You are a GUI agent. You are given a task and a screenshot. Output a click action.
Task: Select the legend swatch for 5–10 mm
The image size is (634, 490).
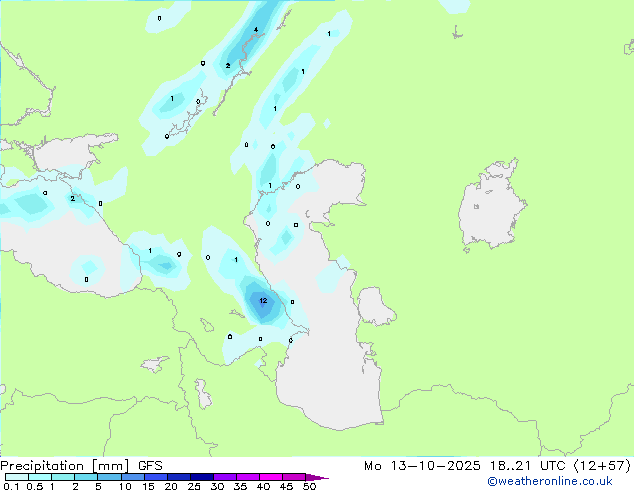(109, 477)
